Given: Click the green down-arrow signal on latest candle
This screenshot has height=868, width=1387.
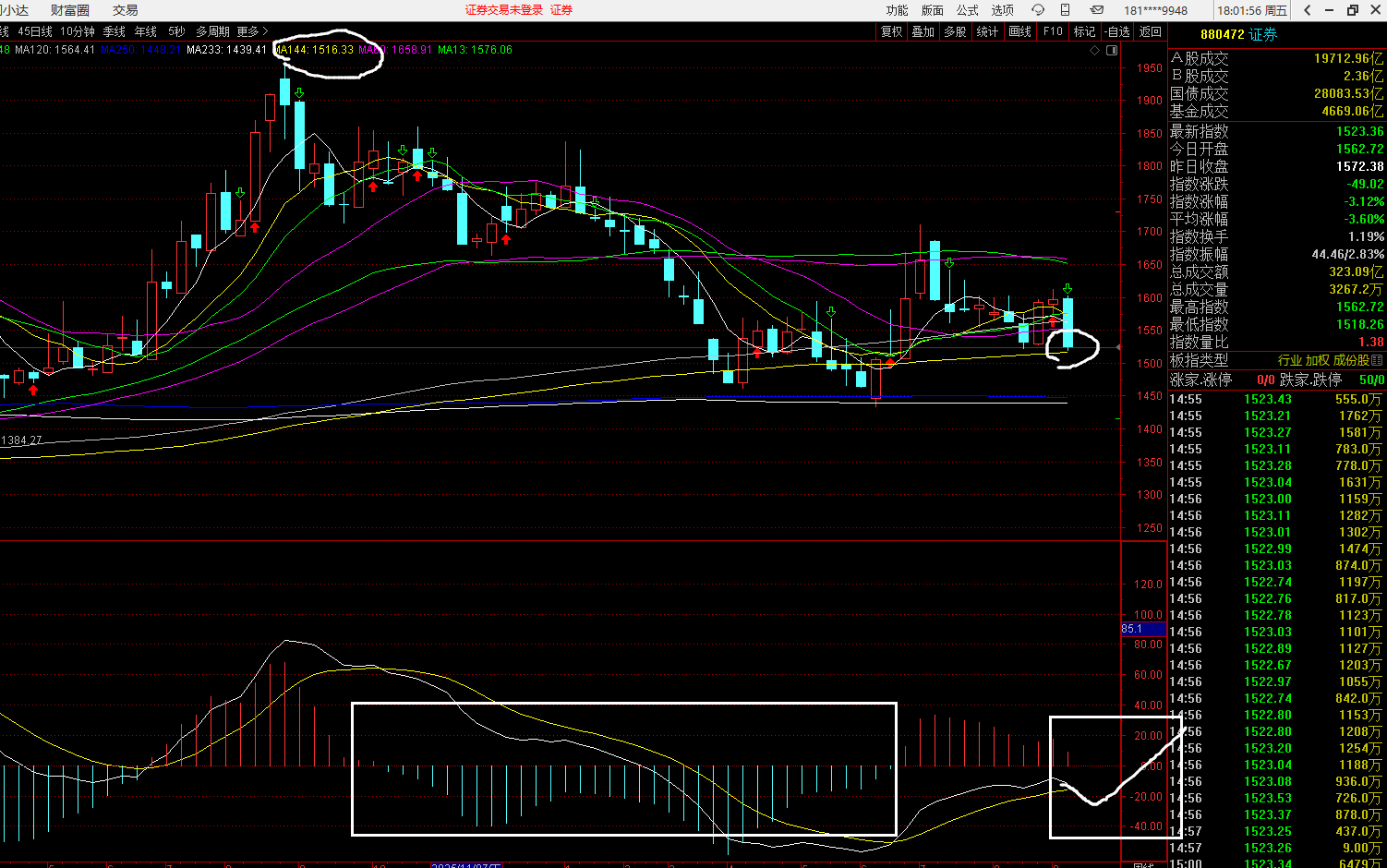Looking at the screenshot, I should [1067, 289].
